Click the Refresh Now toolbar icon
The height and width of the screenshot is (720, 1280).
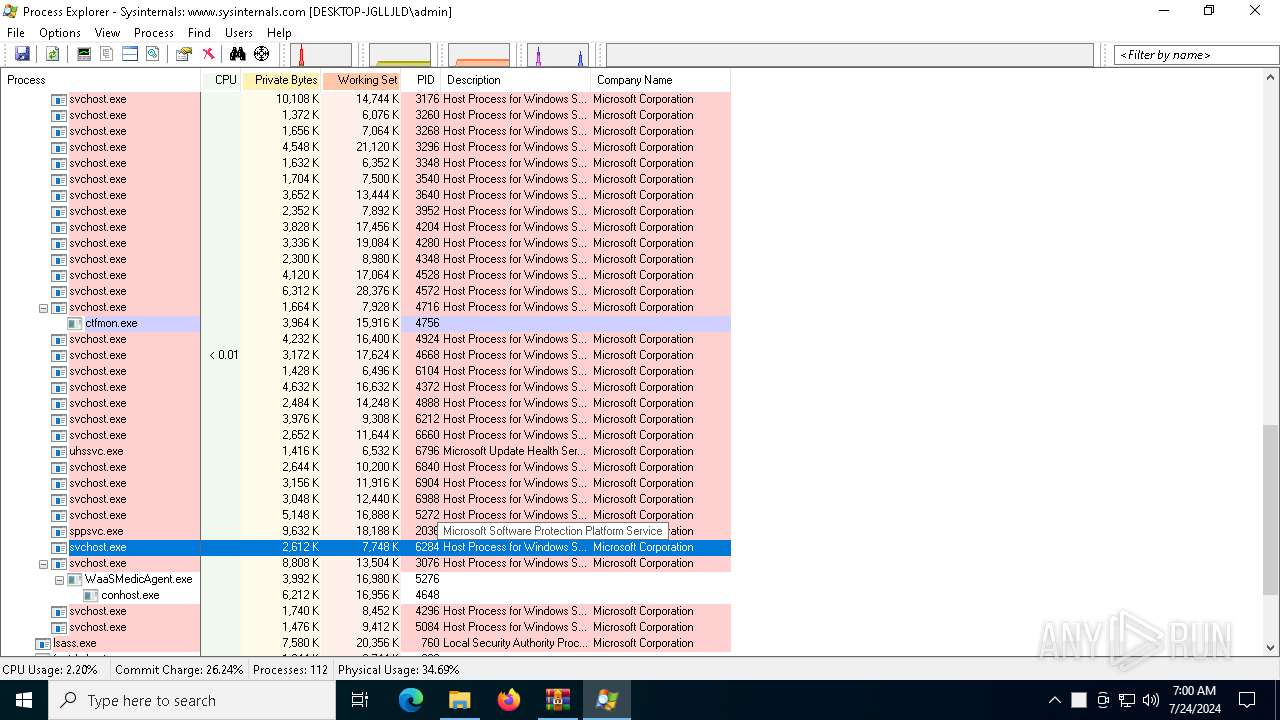coord(52,54)
